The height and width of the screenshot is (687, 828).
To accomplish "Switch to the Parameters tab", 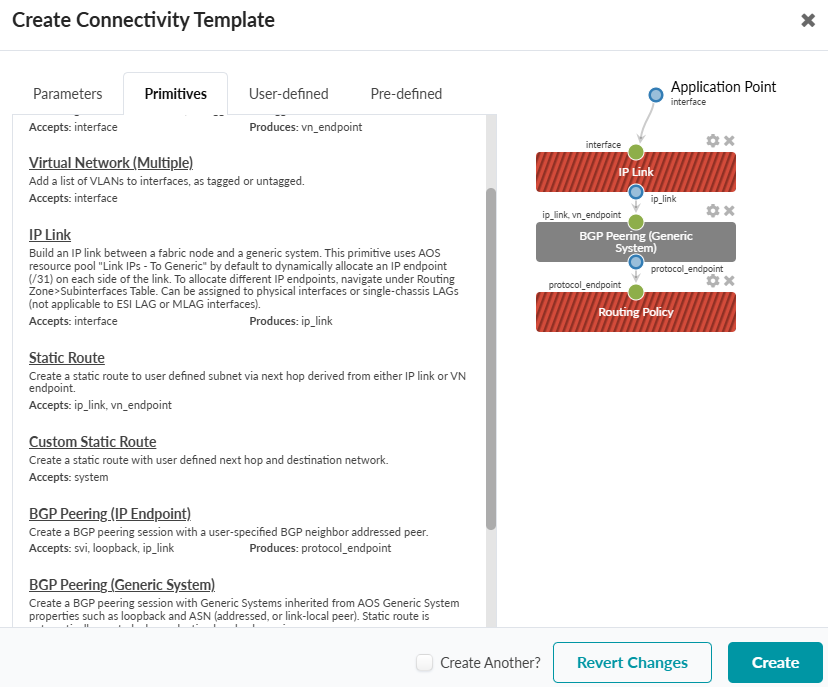I will pyautogui.click(x=67, y=93).
